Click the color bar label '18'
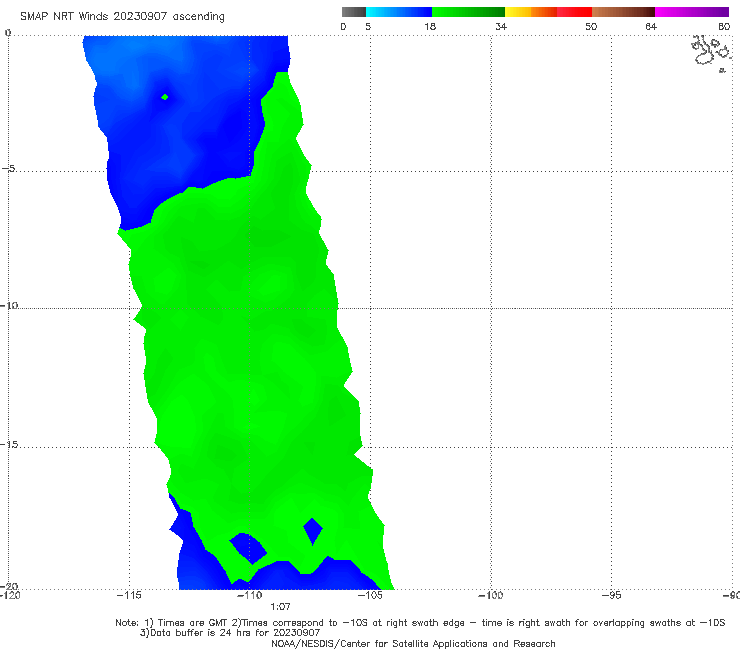Image resolution: width=740 pixels, height=650 pixels. (x=430, y=26)
